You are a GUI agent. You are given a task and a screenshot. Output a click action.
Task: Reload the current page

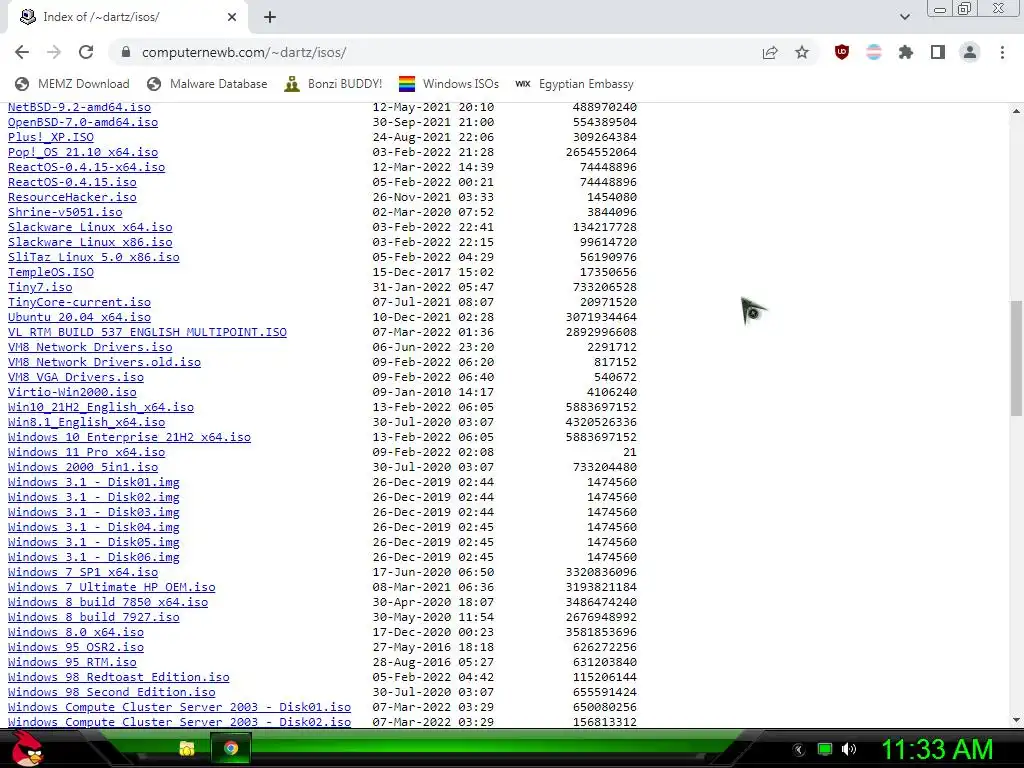(x=86, y=52)
